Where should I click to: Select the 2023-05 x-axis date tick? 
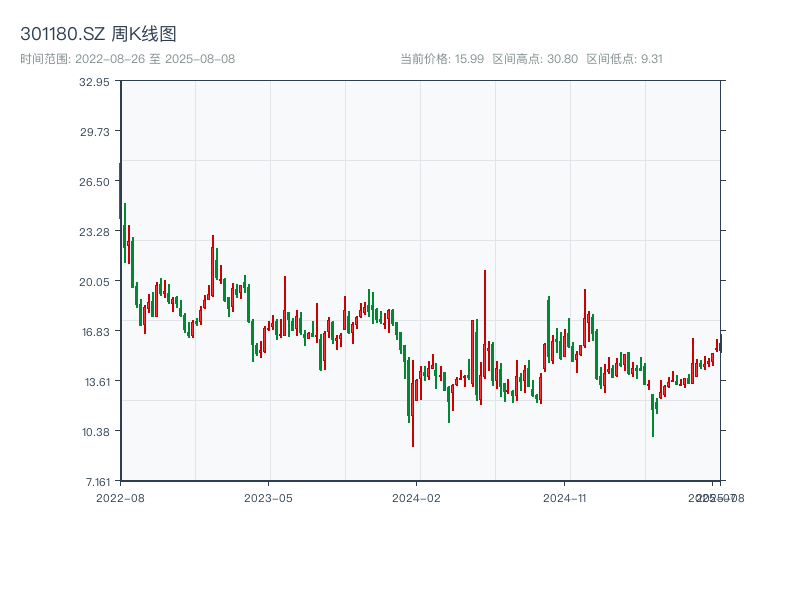point(268,497)
